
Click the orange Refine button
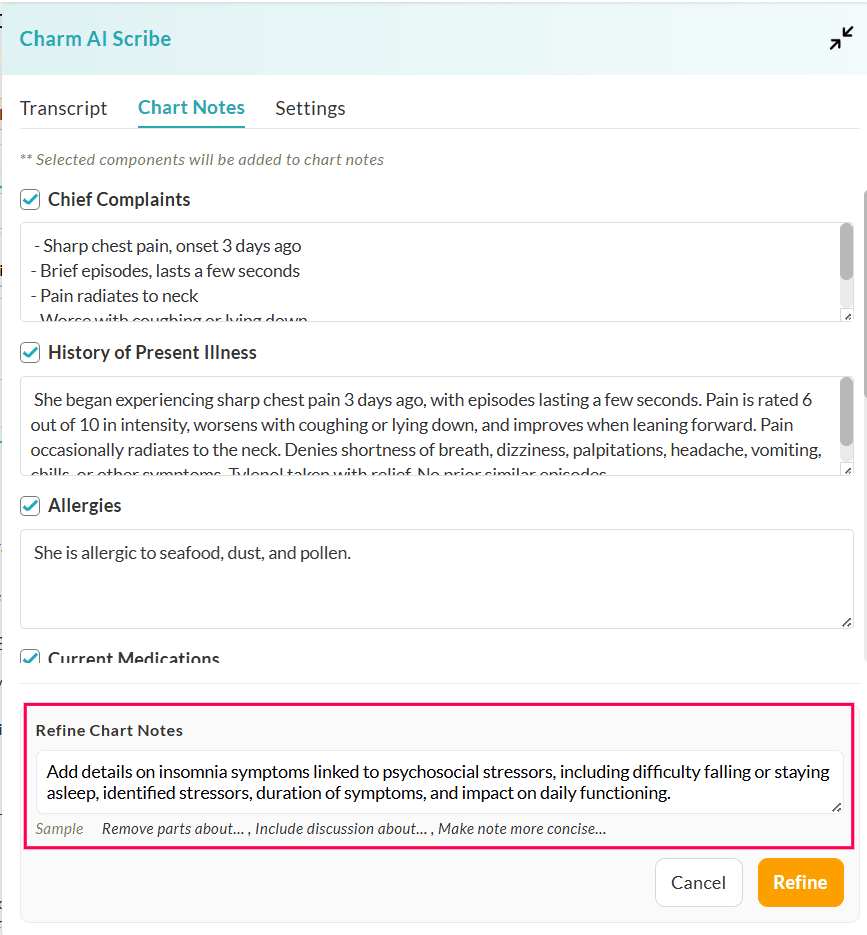tap(800, 882)
